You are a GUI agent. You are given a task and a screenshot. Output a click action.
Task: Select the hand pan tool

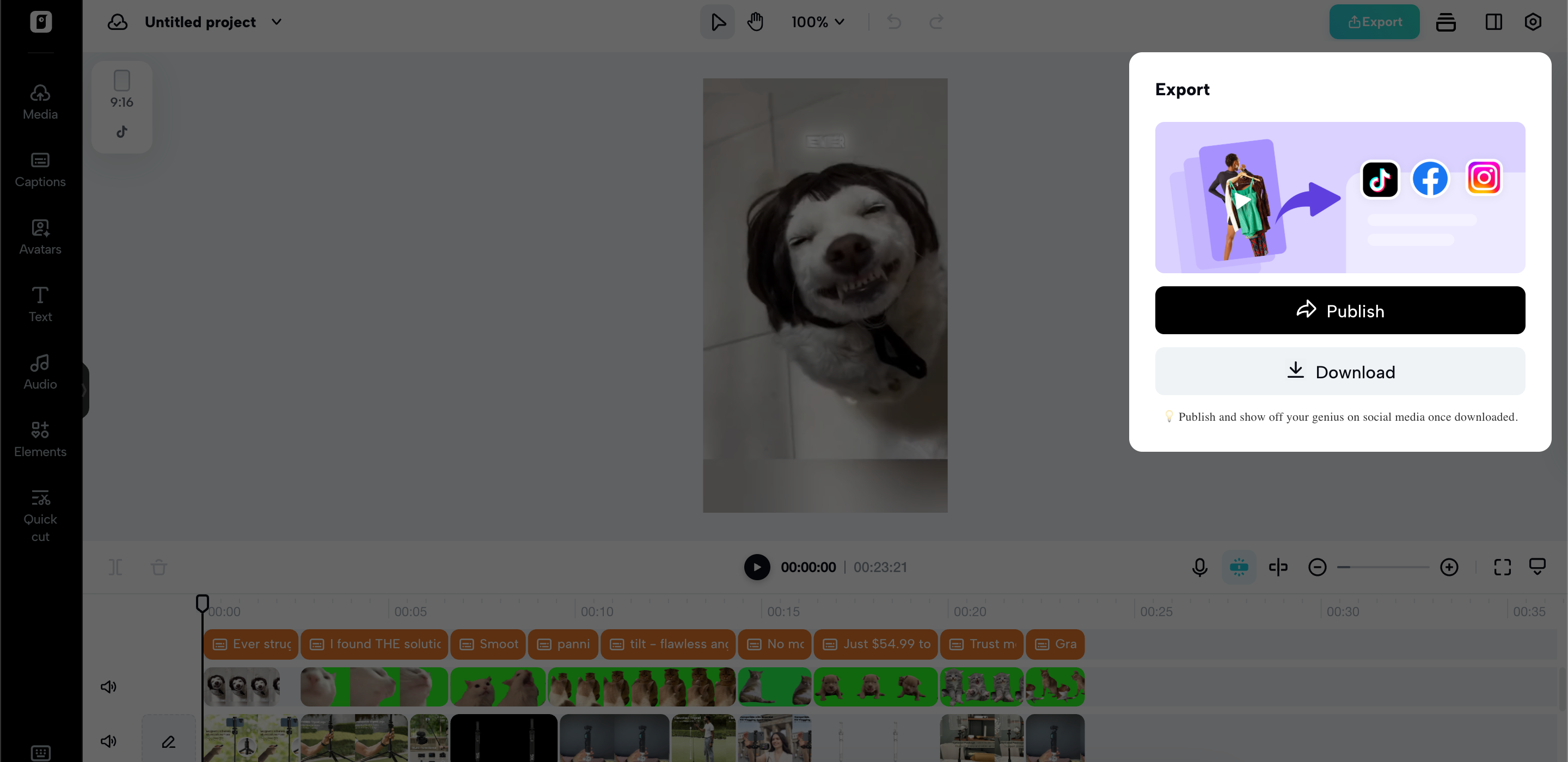[x=755, y=22]
